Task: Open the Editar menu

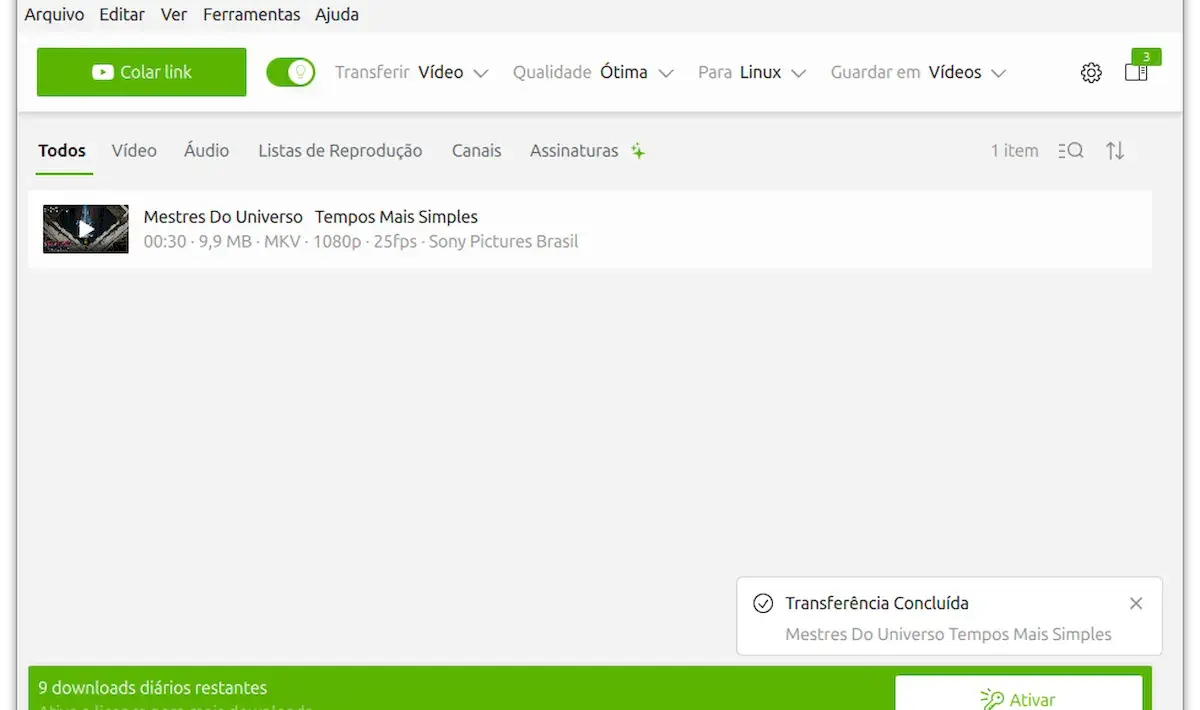Action: point(122,14)
